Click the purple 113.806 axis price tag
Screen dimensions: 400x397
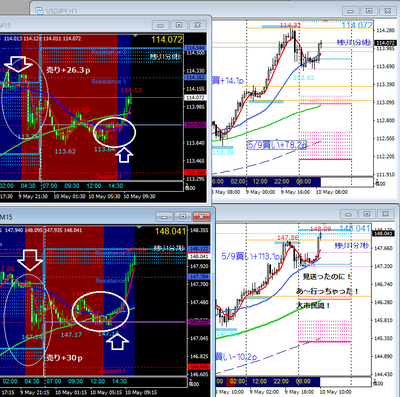(x=195, y=125)
